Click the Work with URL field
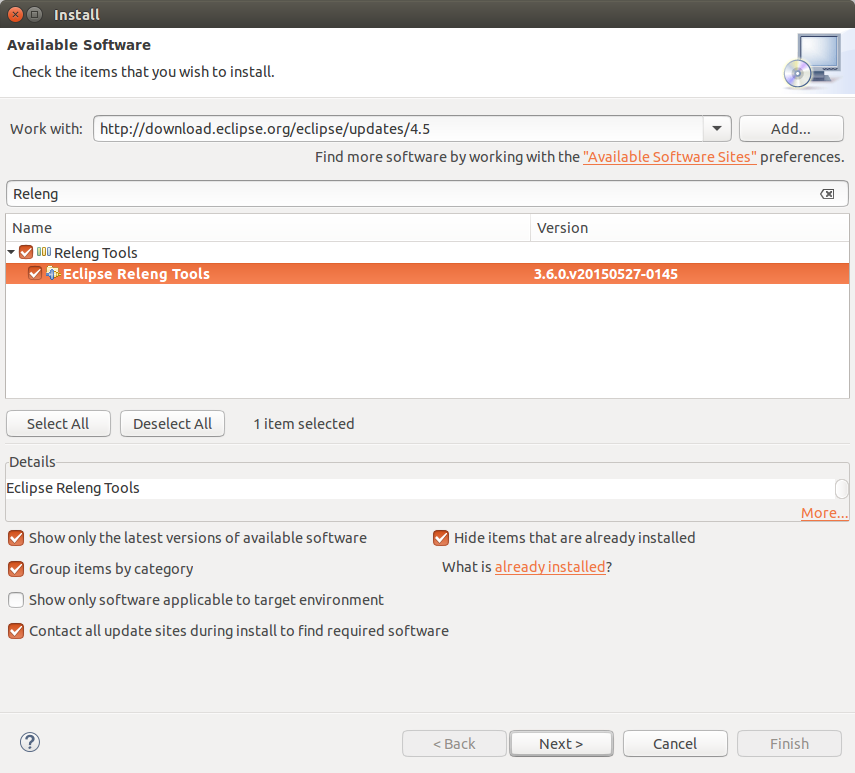The height and width of the screenshot is (773, 855). (x=398, y=129)
